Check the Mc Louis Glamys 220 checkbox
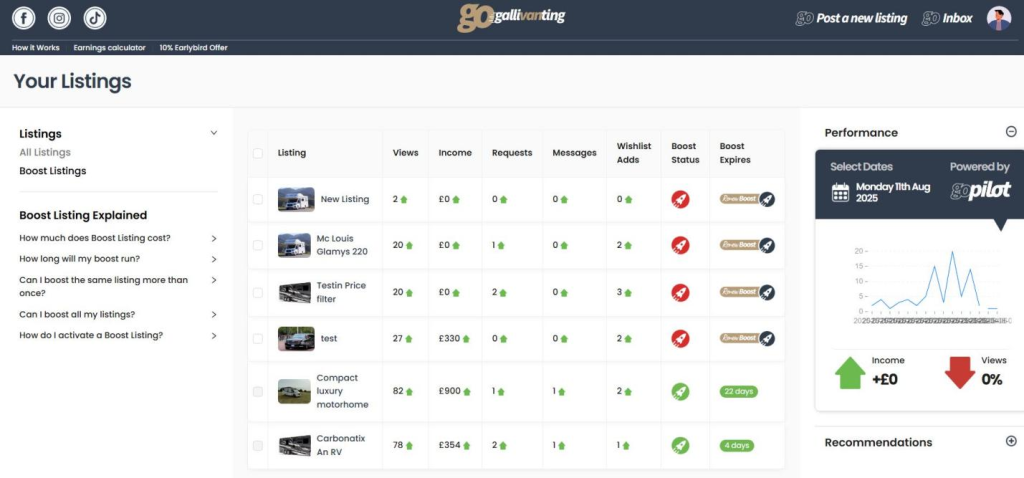 click(x=258, y=245)
